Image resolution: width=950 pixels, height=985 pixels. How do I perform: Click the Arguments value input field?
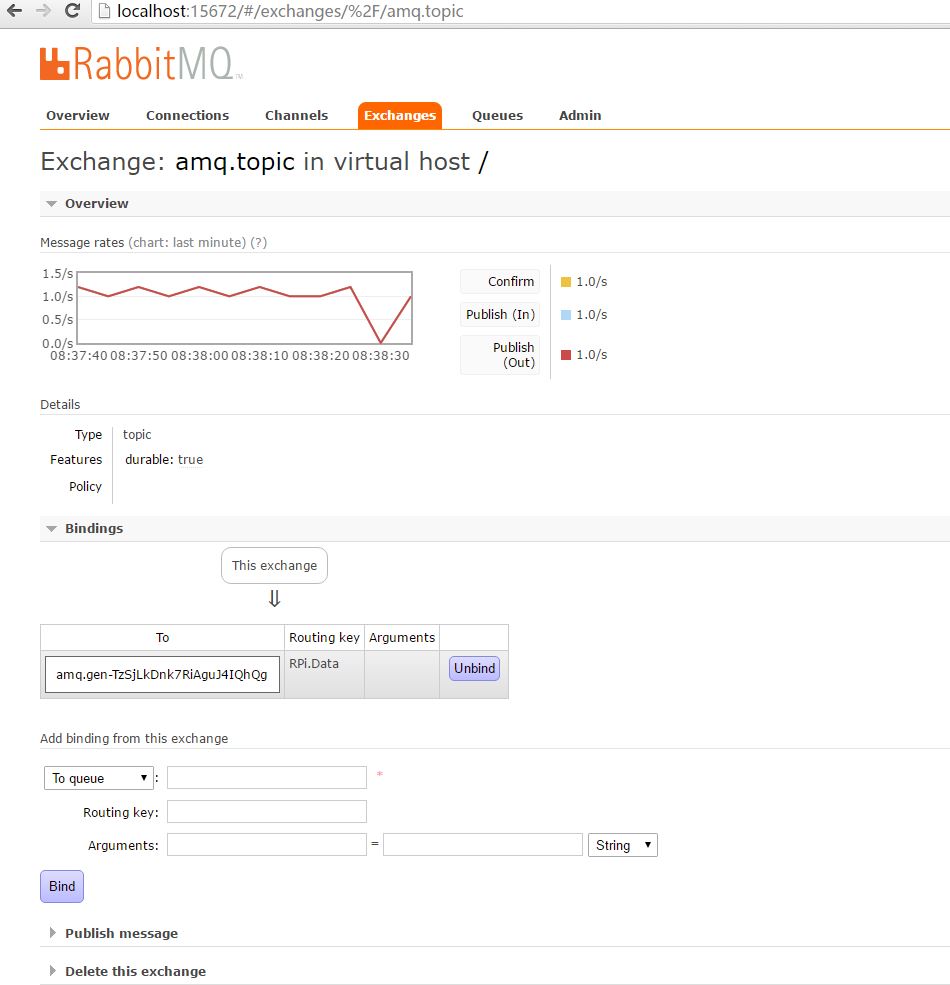click(x=483, y=845)
